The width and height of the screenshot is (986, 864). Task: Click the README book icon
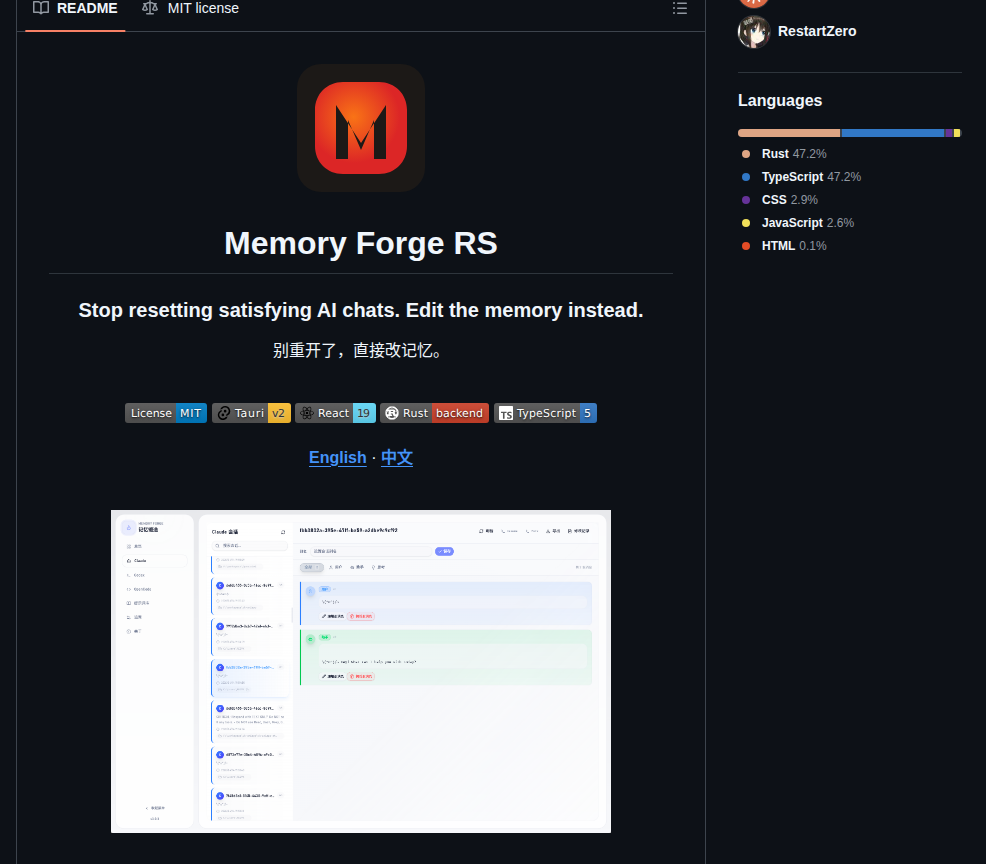(41, 8)
